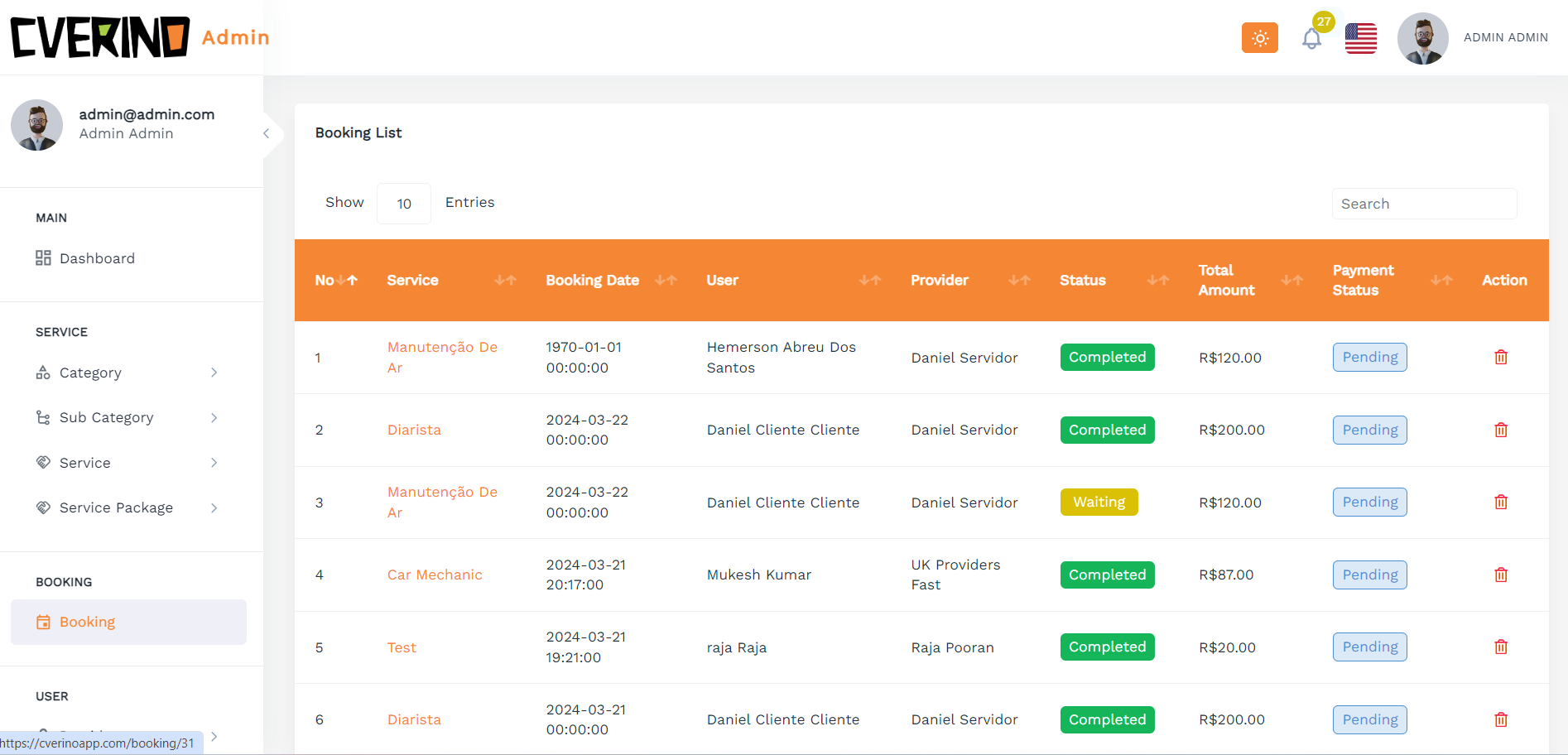Collapse the sidebar using the arrow handle
The image size is (1568, 755).
tap(267, 133)
